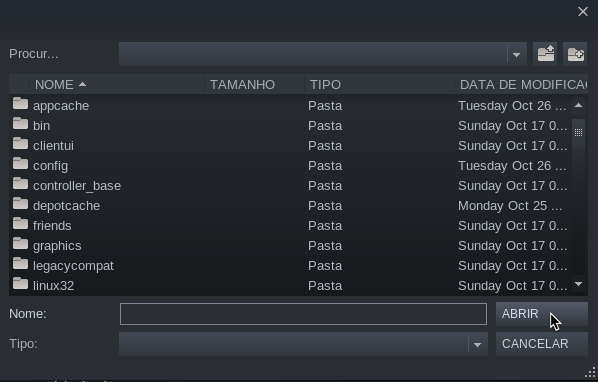Viewport: 598px width, 382px height.
Task: Select the appcache folder icon
Action: [x=20, y=103]
